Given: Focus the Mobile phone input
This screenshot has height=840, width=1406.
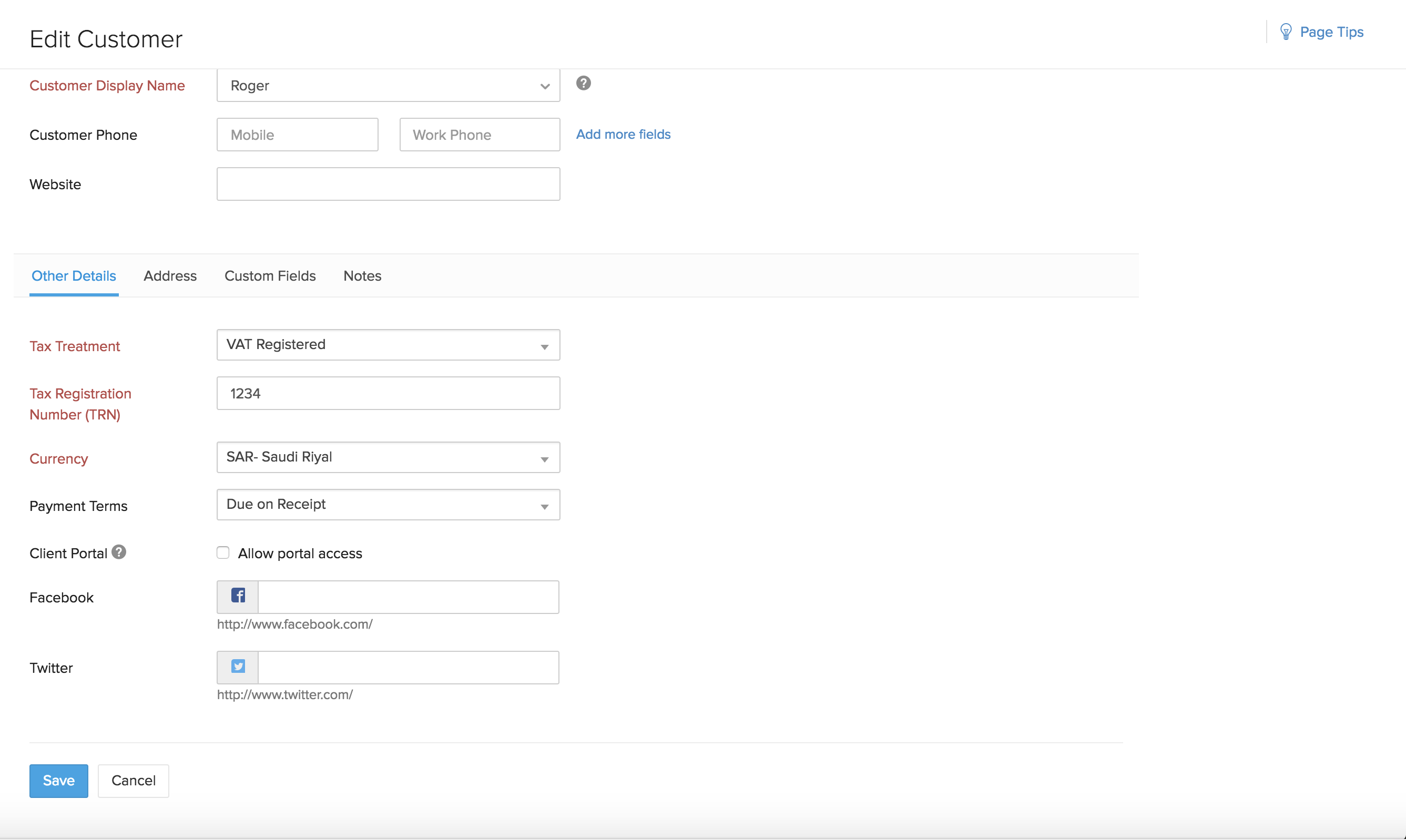Looking at the screenshot, I should click(x=297, y=135).
